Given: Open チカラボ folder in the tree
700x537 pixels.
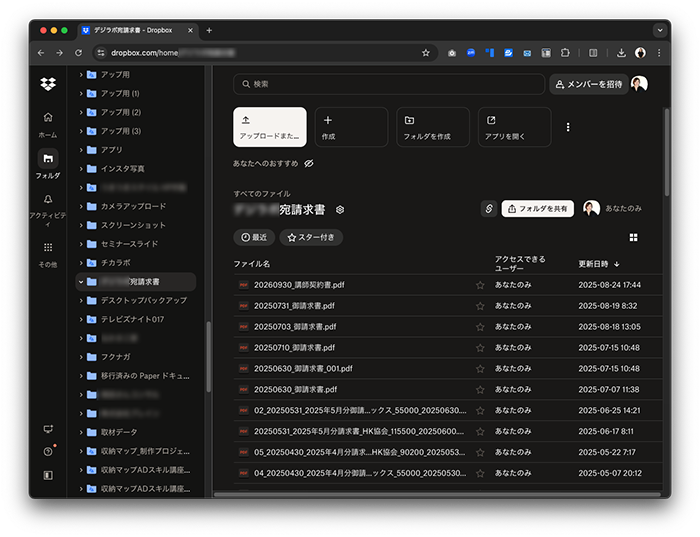Looking at the screenshot, I should 115,263.
